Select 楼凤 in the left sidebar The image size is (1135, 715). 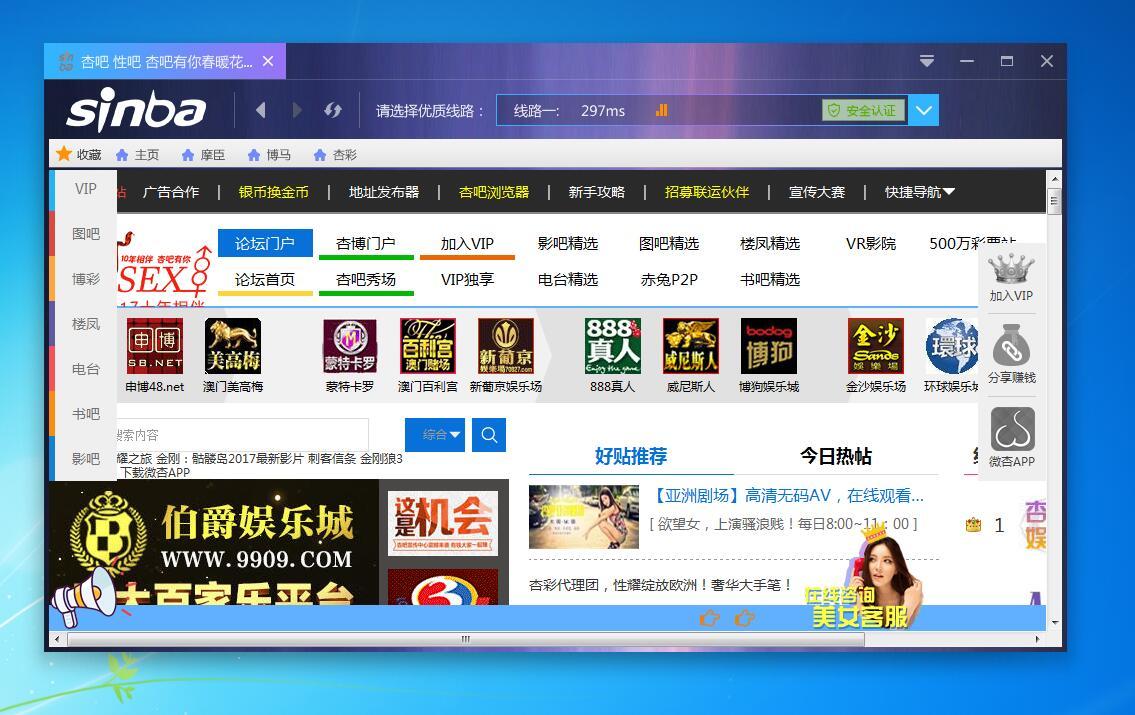tap(85, 323)
